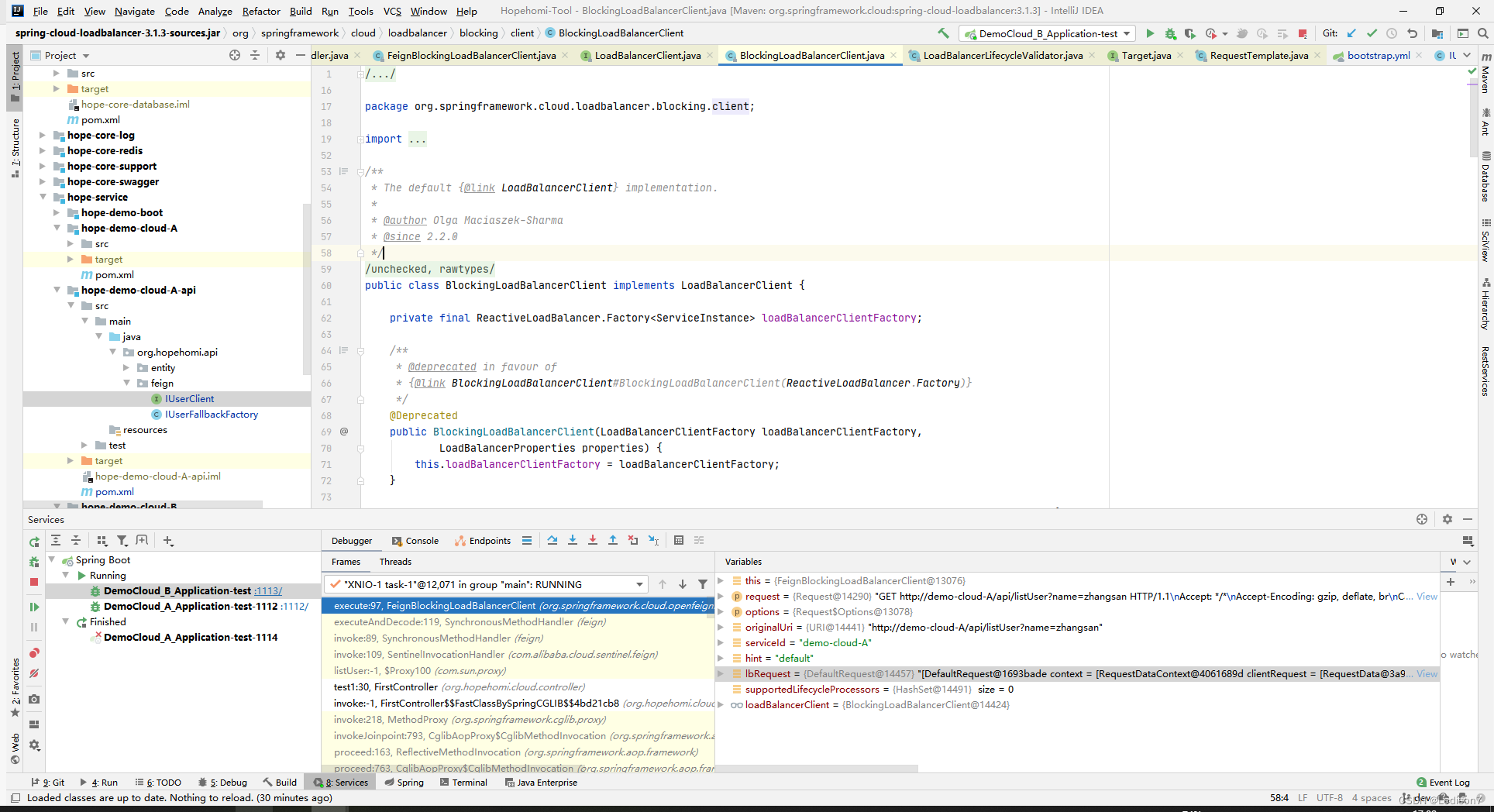Show Git history clock icon
The image size is (1494, 812).
coord(1392,33)
